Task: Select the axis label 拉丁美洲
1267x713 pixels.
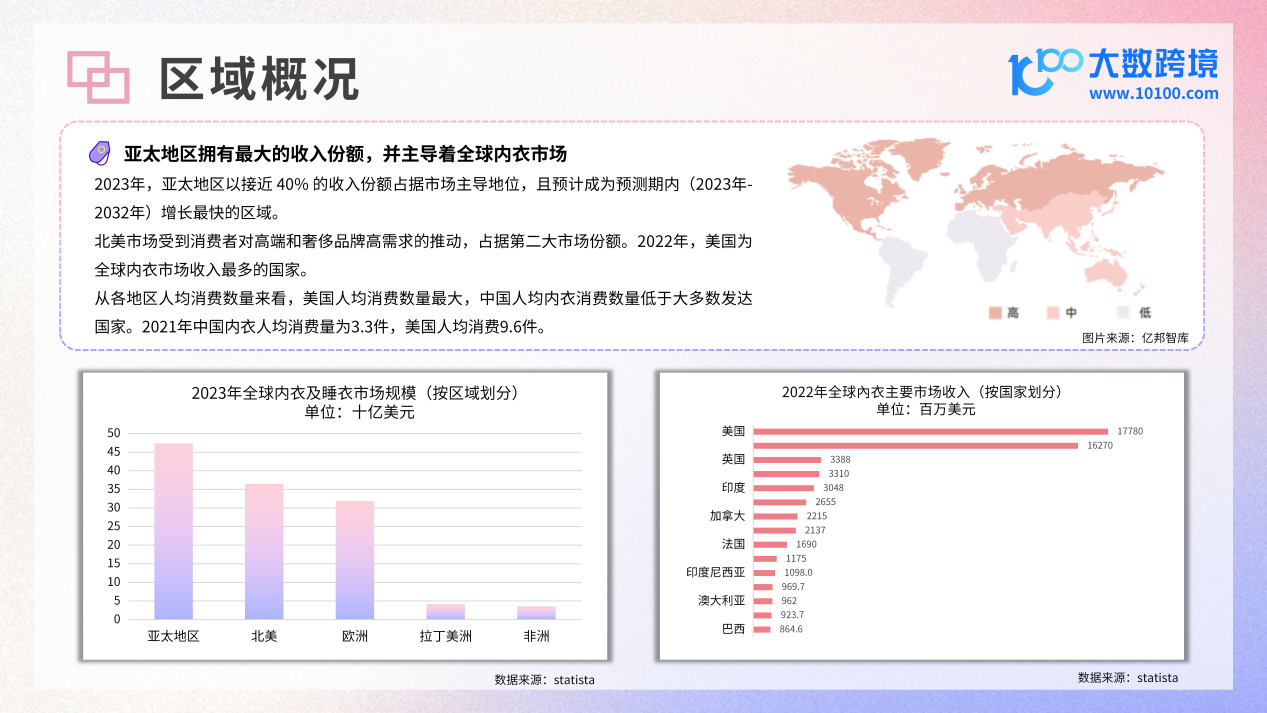Action: pyautogui.click(x=446, y=636)
